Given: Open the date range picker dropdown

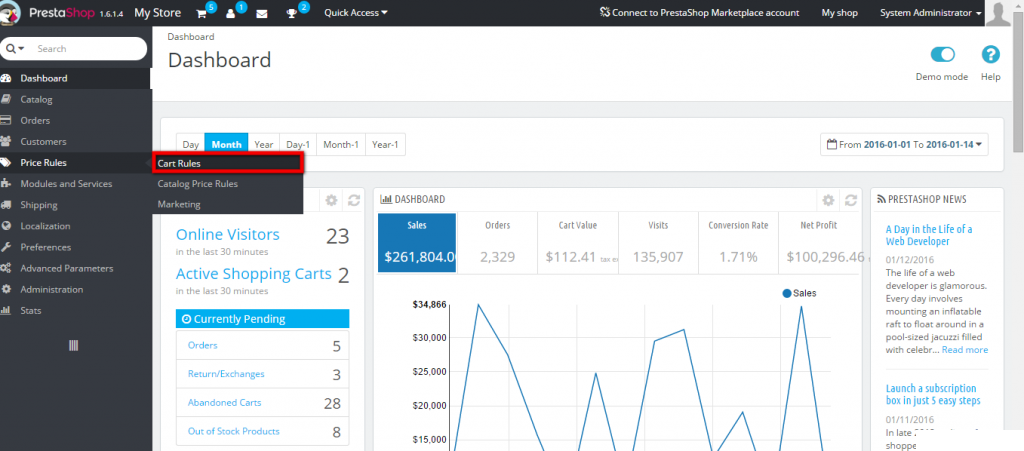Looking at the screenshot, I should pyautogui.click(x=904, y=145).
